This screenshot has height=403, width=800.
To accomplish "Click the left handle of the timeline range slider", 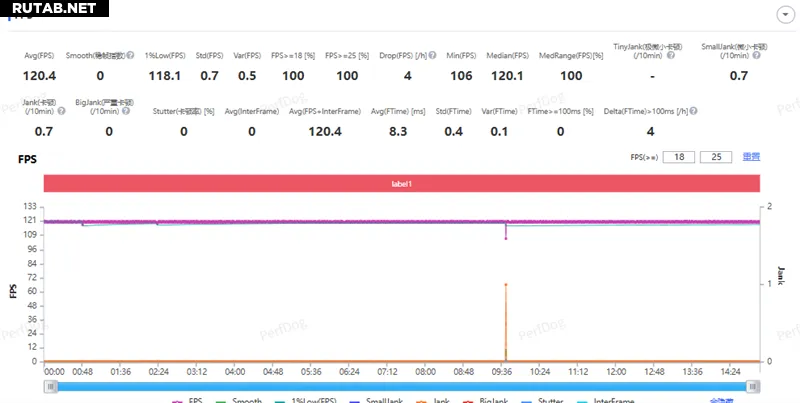I will (49, 384).
